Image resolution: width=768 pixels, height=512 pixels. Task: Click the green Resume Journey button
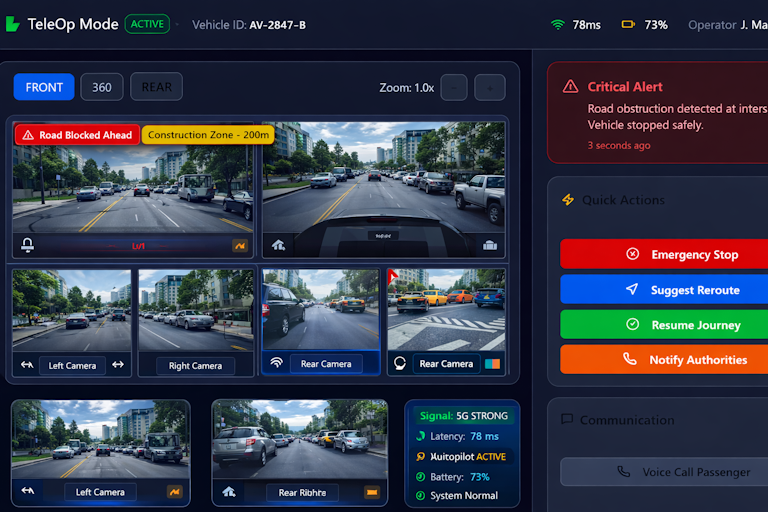pos(664,324)
